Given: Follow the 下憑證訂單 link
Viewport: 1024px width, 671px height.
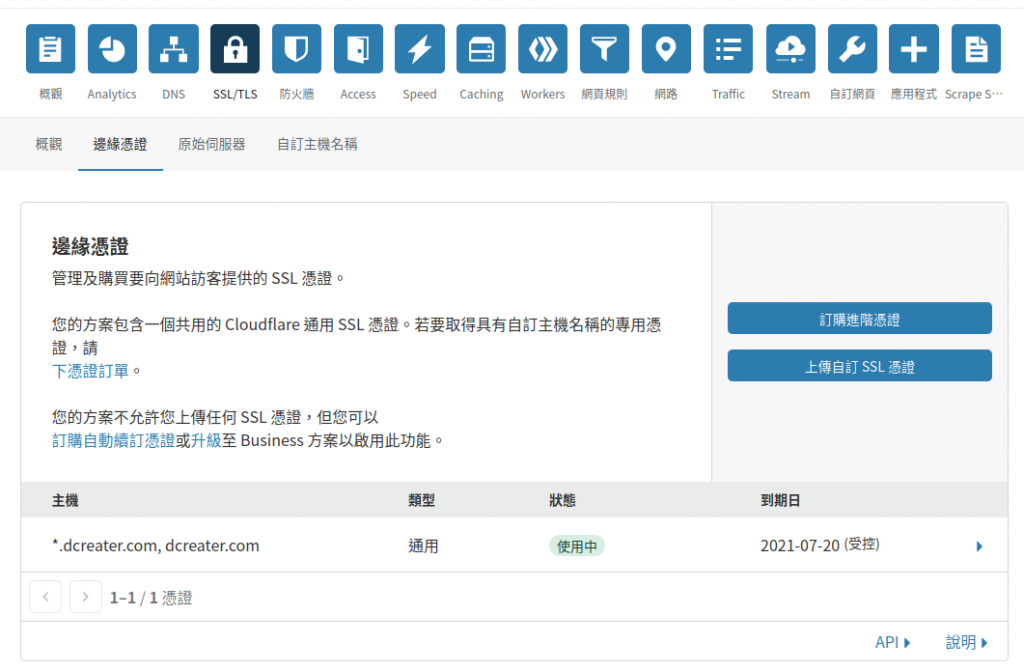Looking at the screenshot, I should (x=90, y=371).
